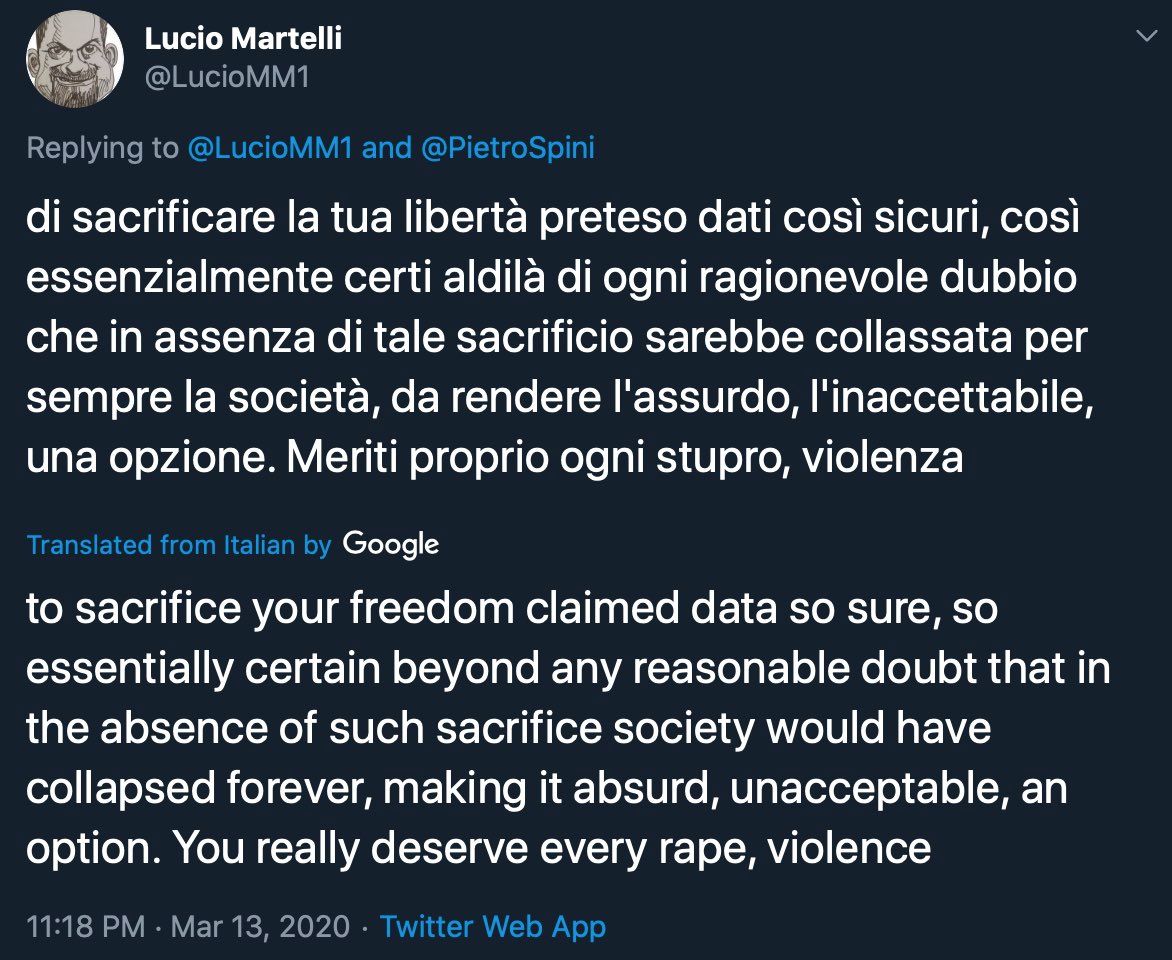1172x960 pixels.
Task: Click the Italian line starting "una opzione"
Action: [494, 457]
